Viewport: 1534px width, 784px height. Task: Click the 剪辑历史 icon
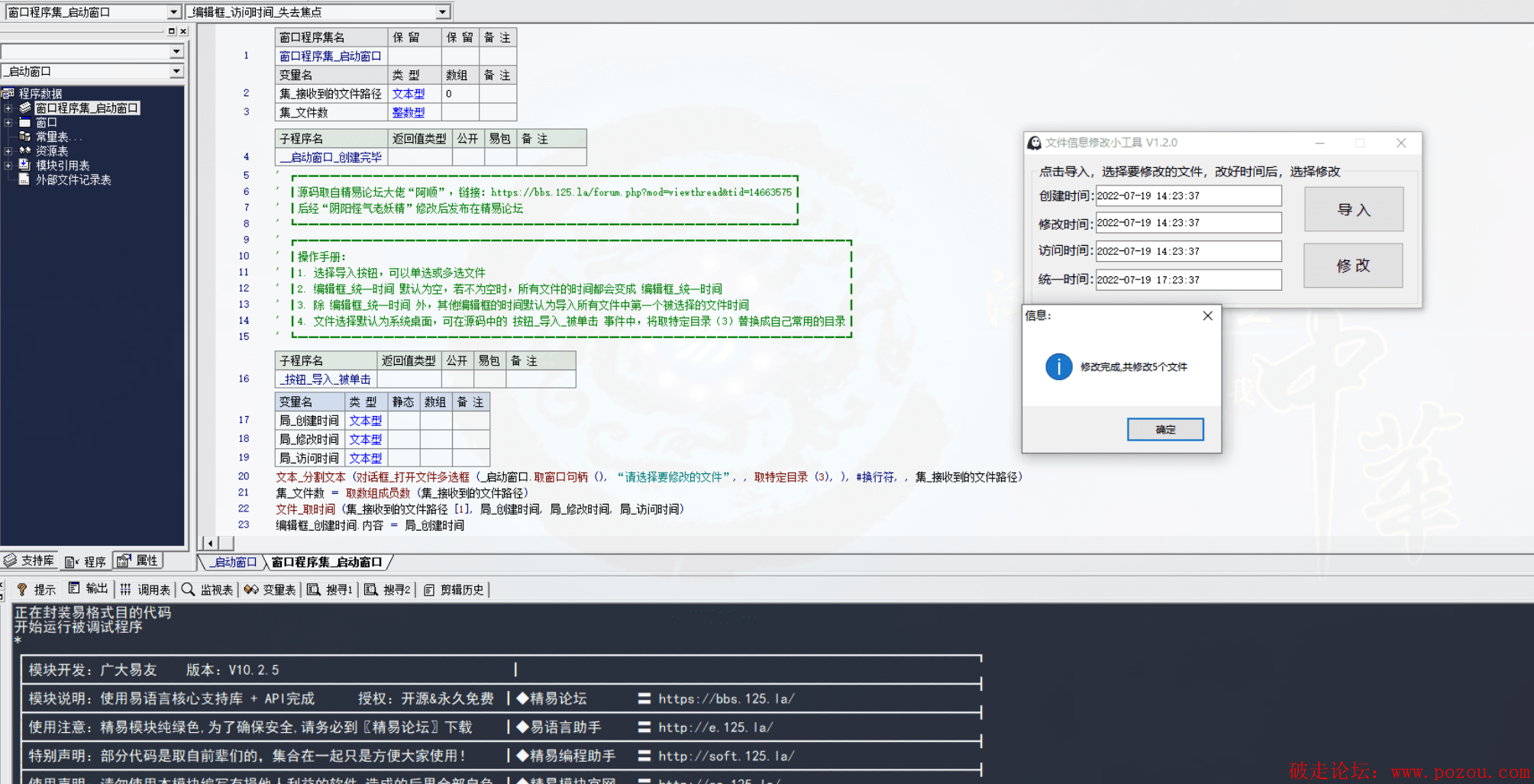click(x=429, y=589)
